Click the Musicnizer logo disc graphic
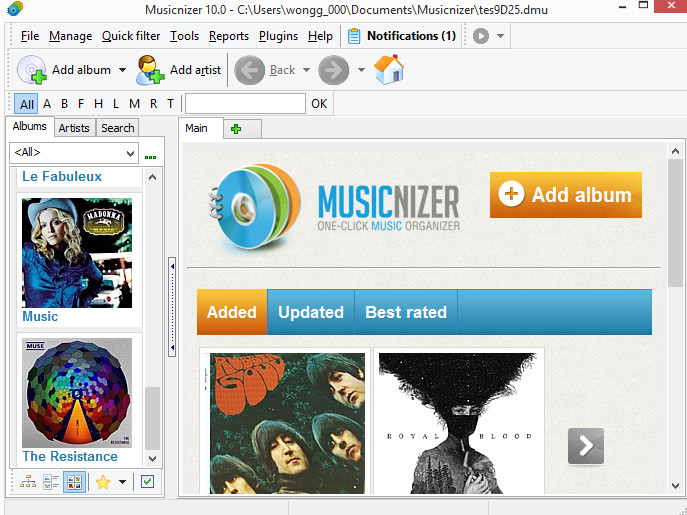This screenshot has width=687, height=515. pyautogui.click(x=255, y=207)
